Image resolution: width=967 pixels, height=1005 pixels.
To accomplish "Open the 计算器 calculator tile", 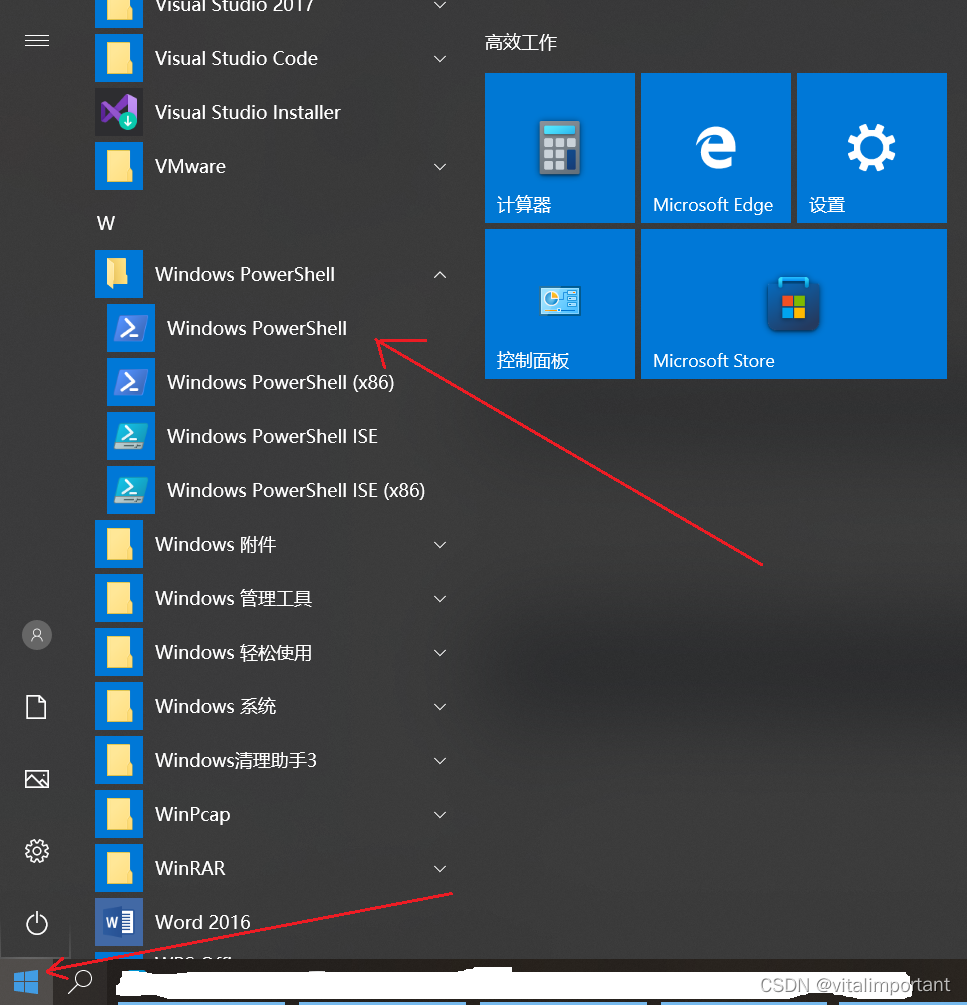I will pos(559,148).
